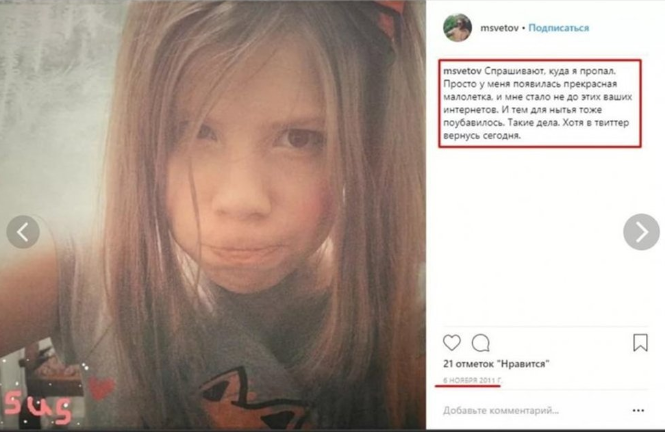Select the msvetov username in the caption
668x432 pixels.
pos(462,71)
